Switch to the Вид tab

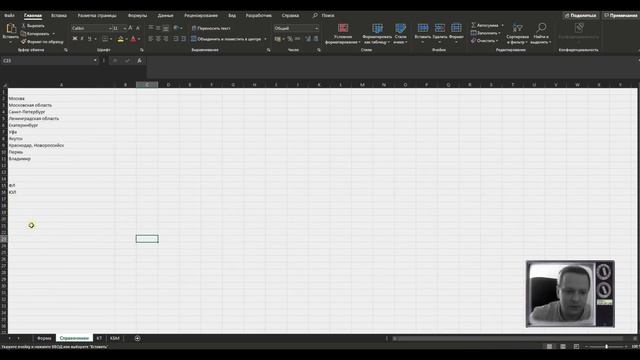tap(232, 16)
